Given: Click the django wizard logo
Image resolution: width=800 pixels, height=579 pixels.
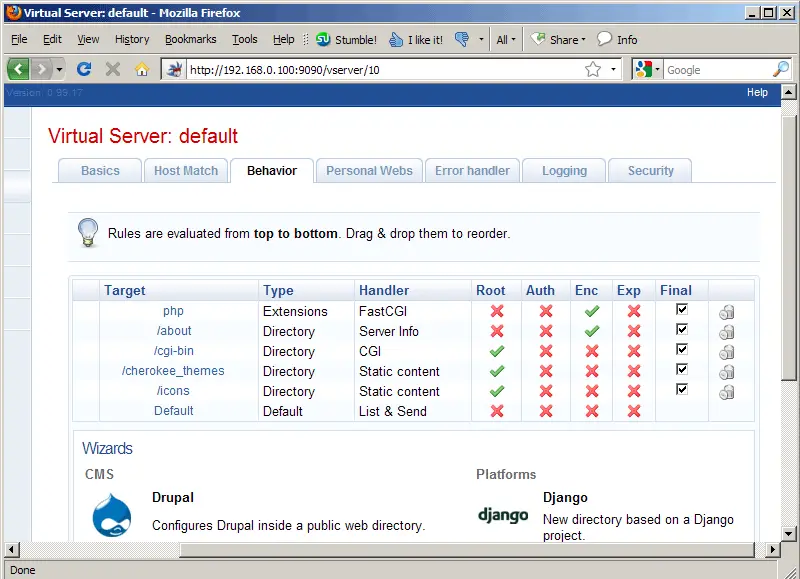Looking at the screenshot, I should [503, 515].
